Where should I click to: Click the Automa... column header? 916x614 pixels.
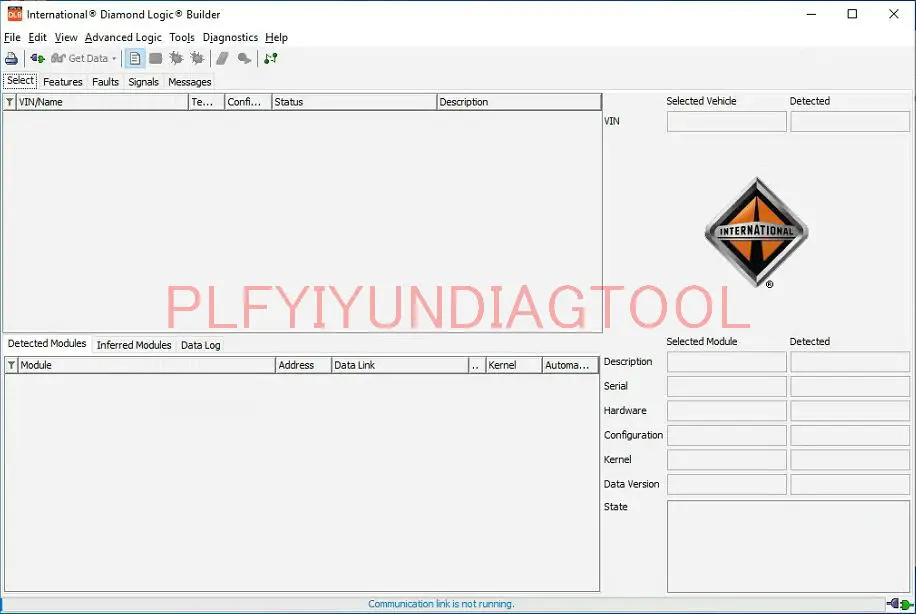click(x=570, y=365)
